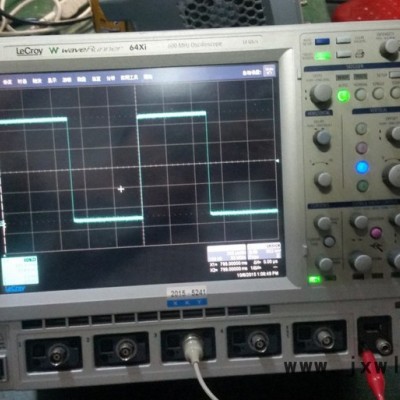Hit the print button beside the printer icon
400x400 pixels.
[343, 54]
